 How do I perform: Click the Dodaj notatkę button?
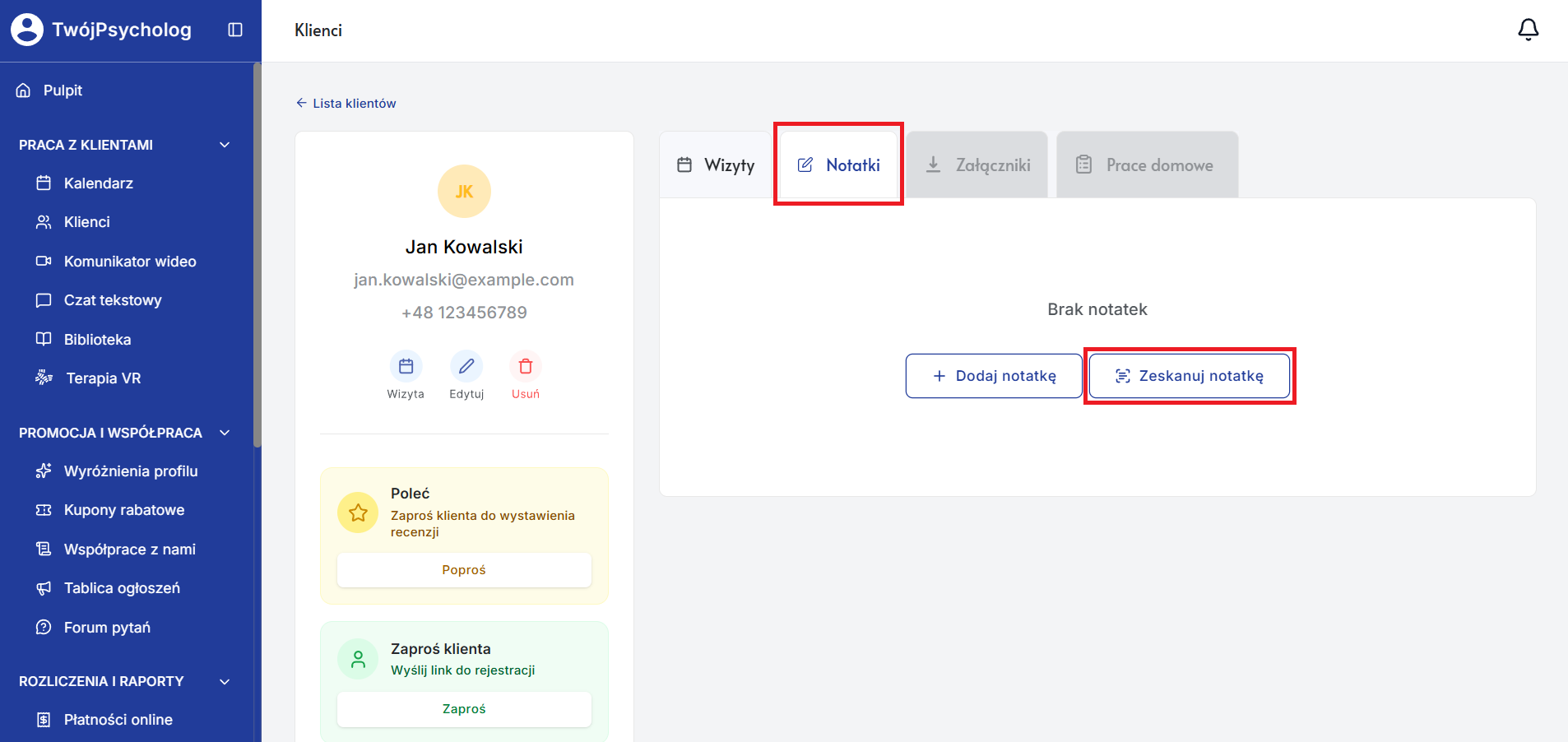click(994, 376)
